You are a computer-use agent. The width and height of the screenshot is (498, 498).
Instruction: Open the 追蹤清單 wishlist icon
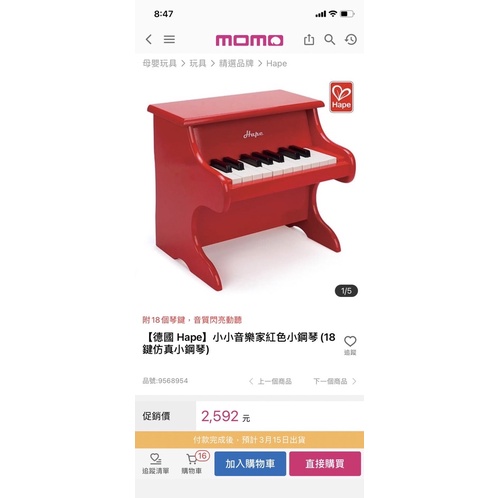click(155, 463)
